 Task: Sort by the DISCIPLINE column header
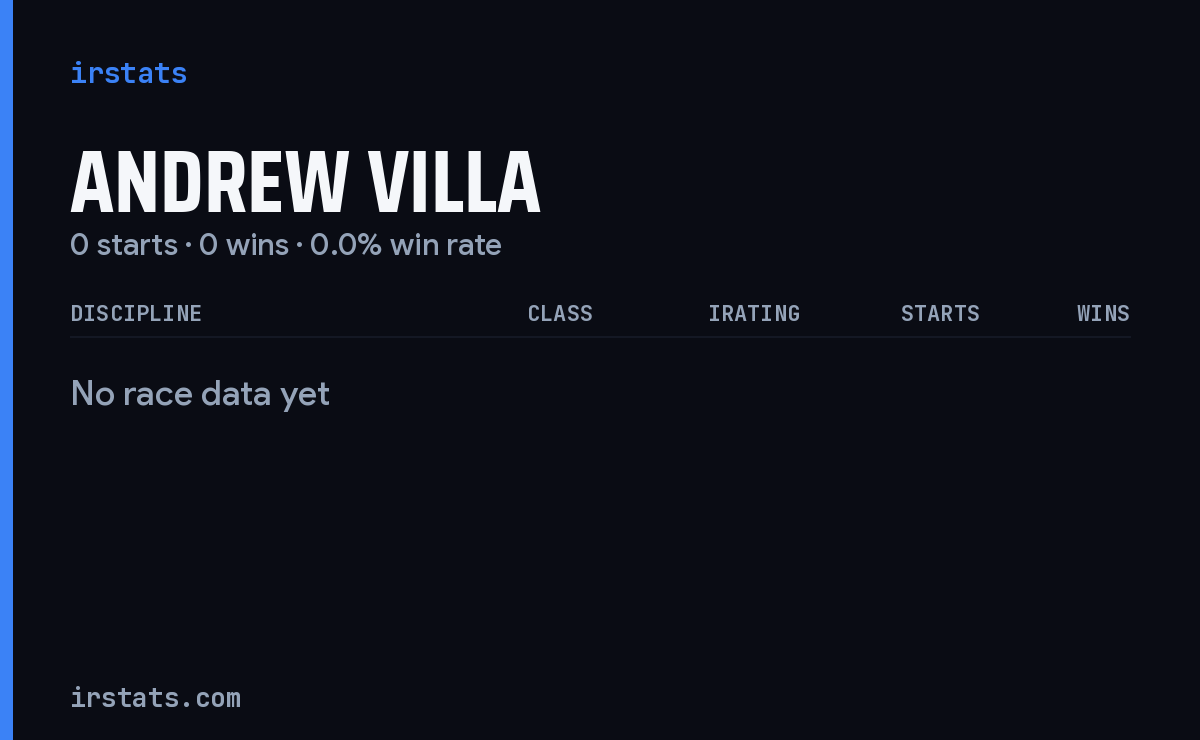136,313
